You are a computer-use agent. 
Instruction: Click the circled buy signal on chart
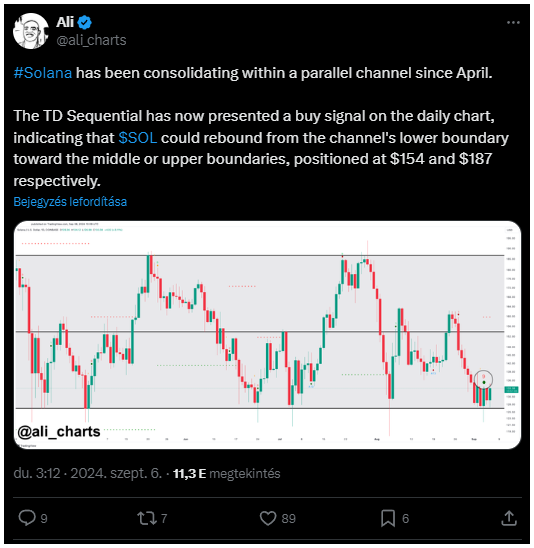[483, 379]
